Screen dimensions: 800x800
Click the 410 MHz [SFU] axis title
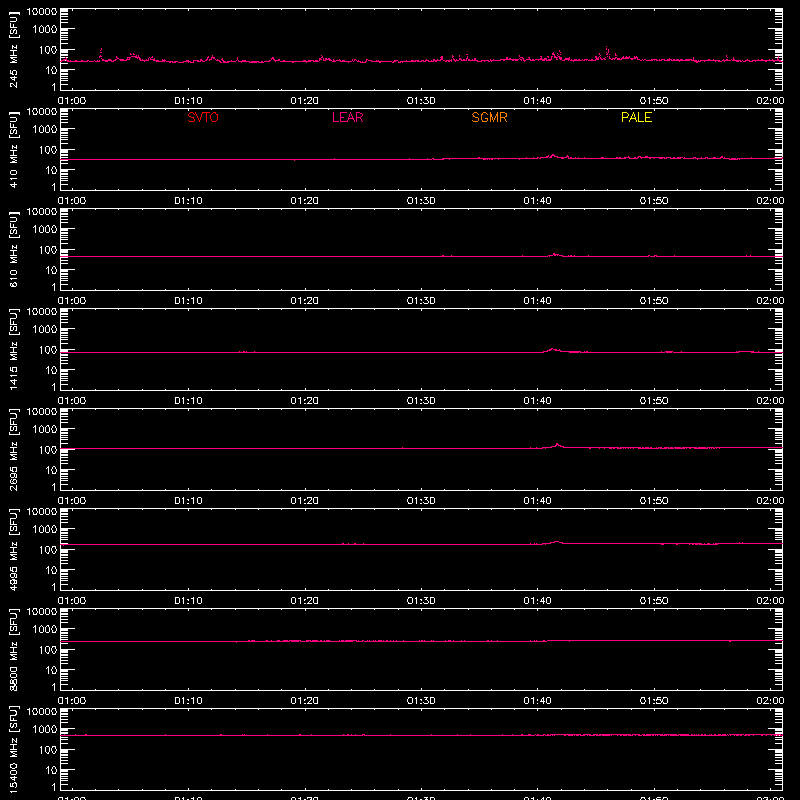click(x=14, y=149)
